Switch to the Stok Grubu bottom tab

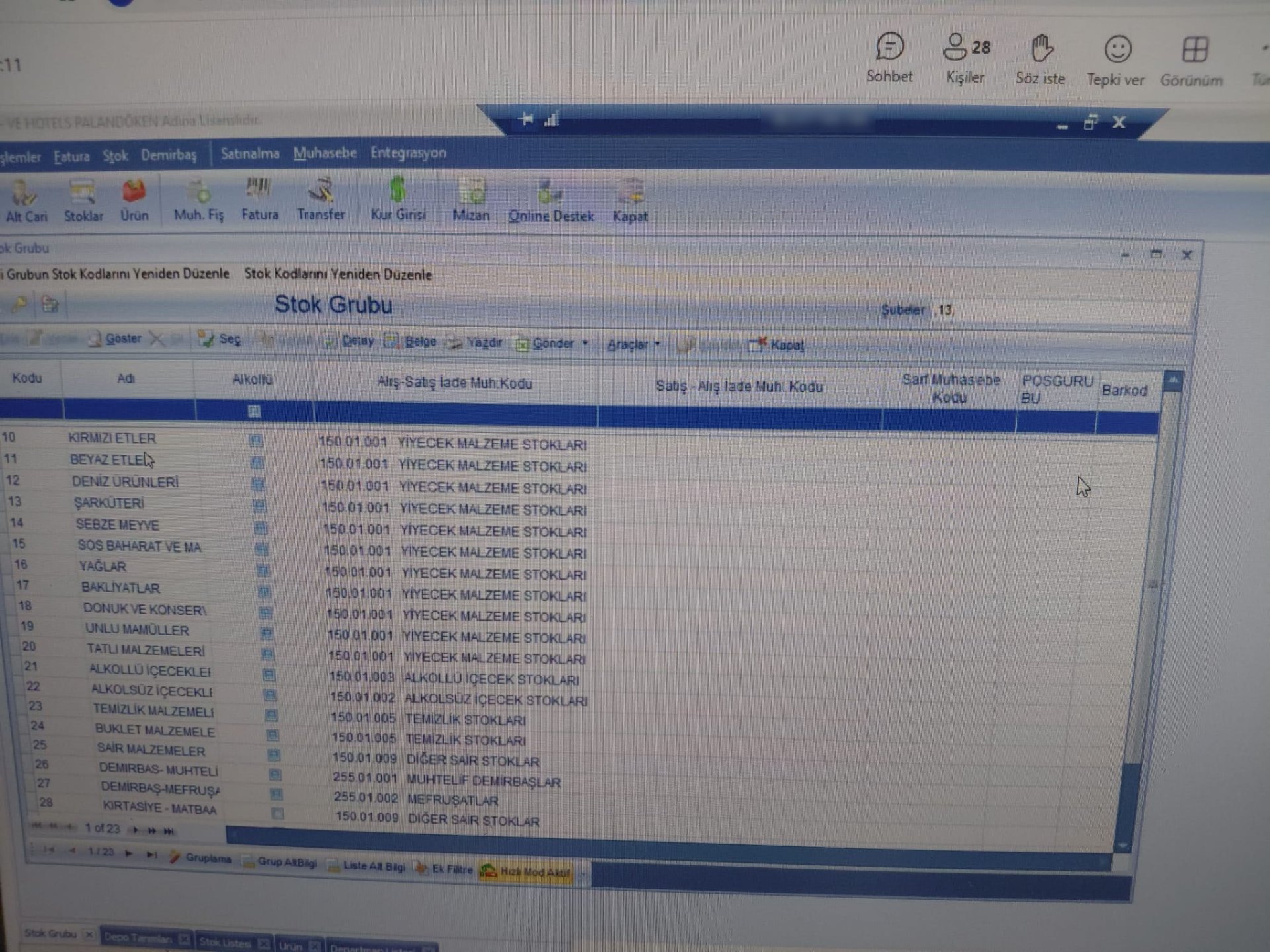(51, 933)
